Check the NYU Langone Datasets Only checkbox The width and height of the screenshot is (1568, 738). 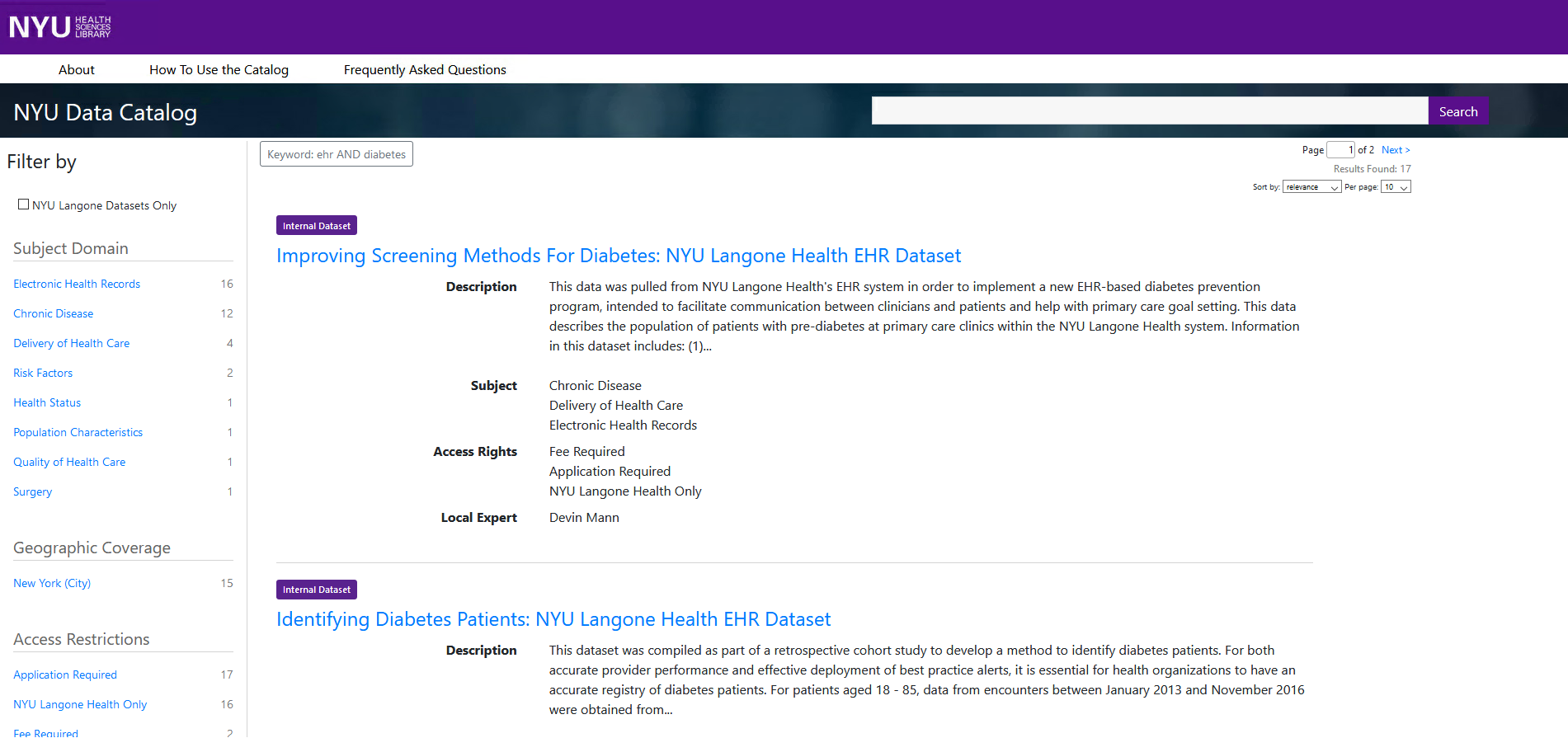tap(24, 204)
